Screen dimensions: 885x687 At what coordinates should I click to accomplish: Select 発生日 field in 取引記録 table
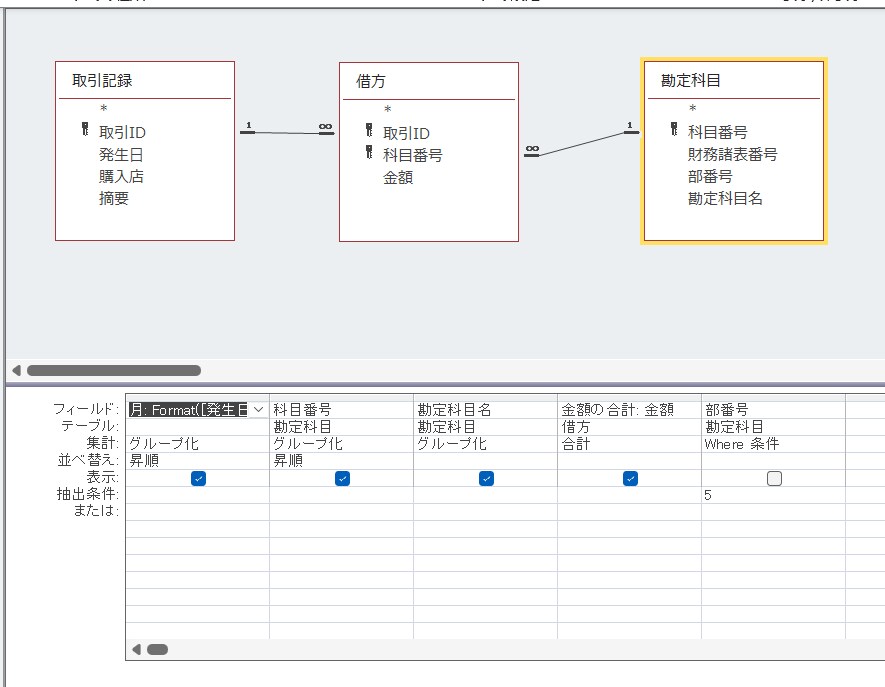point(121,154)
